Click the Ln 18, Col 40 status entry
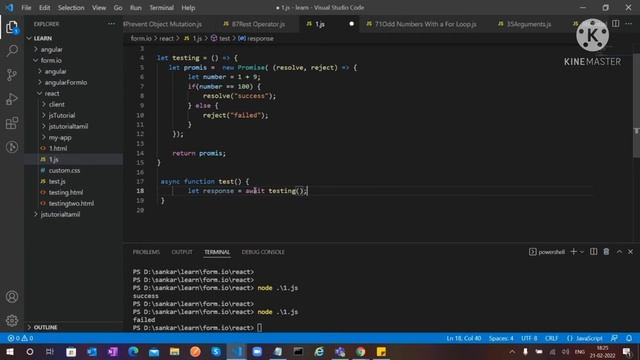 pos(464,338)
